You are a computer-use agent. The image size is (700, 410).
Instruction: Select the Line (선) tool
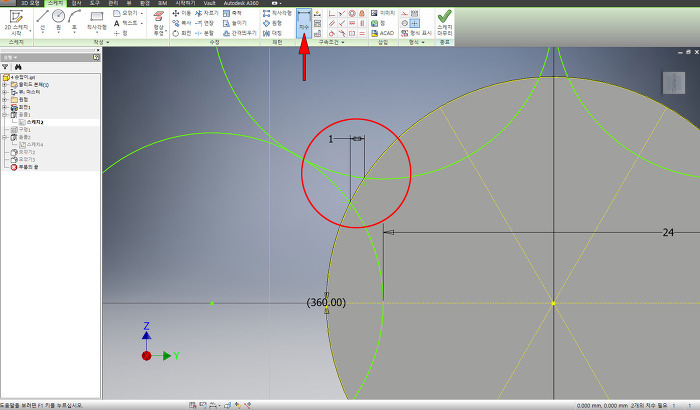tap(42, 21)
